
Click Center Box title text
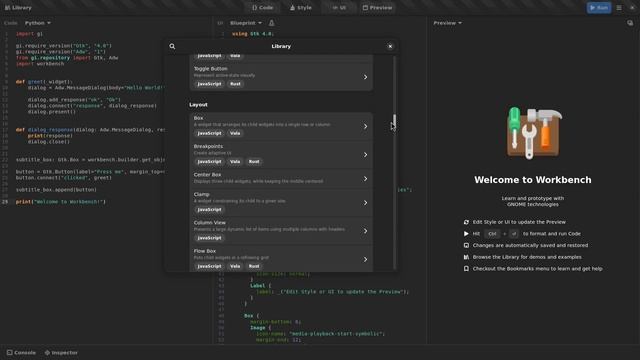207,175
